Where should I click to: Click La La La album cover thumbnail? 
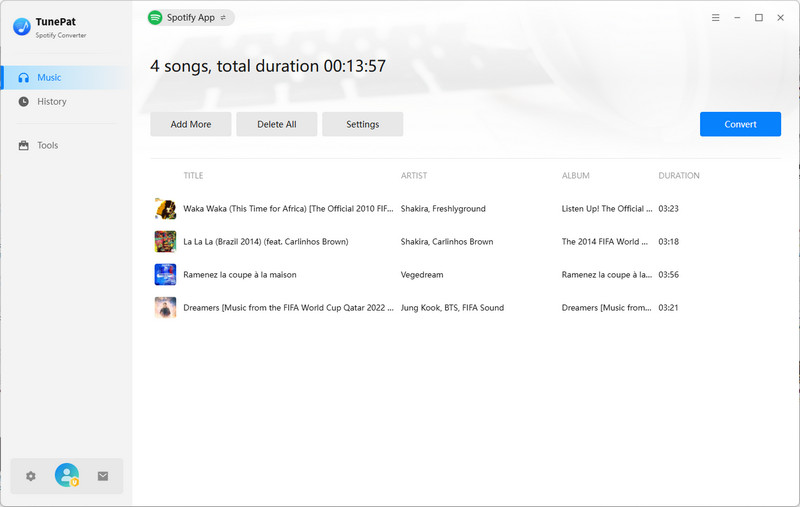click(165, 242)
